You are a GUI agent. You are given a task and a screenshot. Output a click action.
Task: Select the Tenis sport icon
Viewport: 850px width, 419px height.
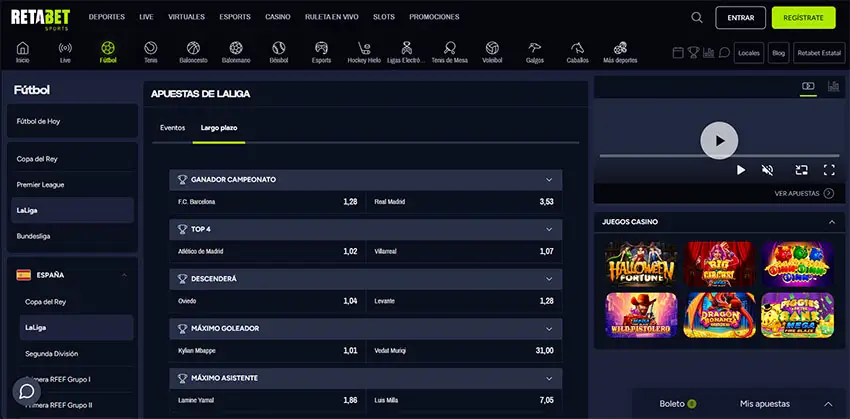click(151, 48)
